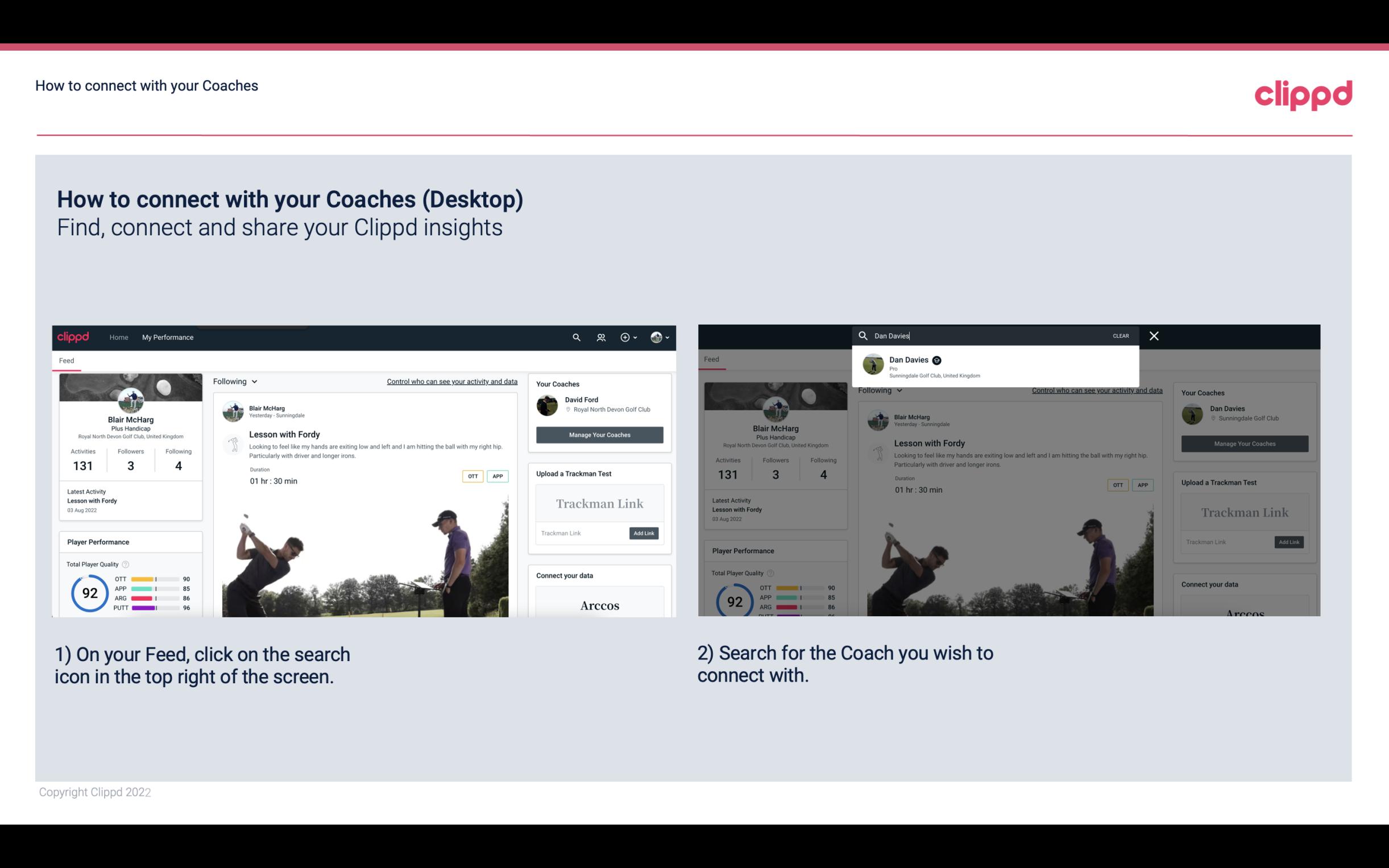Click the Manage Your Coaches button
1389x868 pixels.
(599, 434)
